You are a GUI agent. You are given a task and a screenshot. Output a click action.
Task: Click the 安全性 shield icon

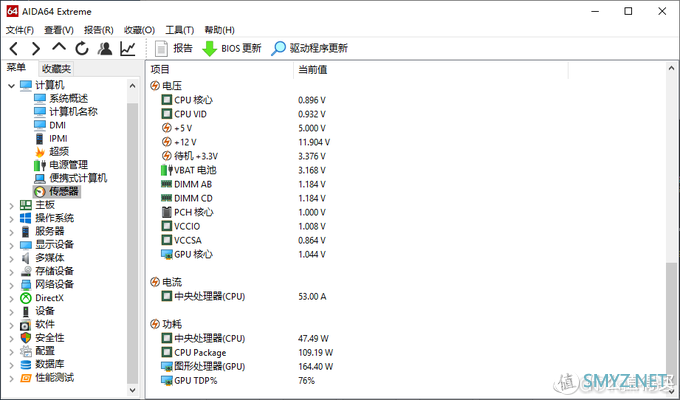click(26, 338)
